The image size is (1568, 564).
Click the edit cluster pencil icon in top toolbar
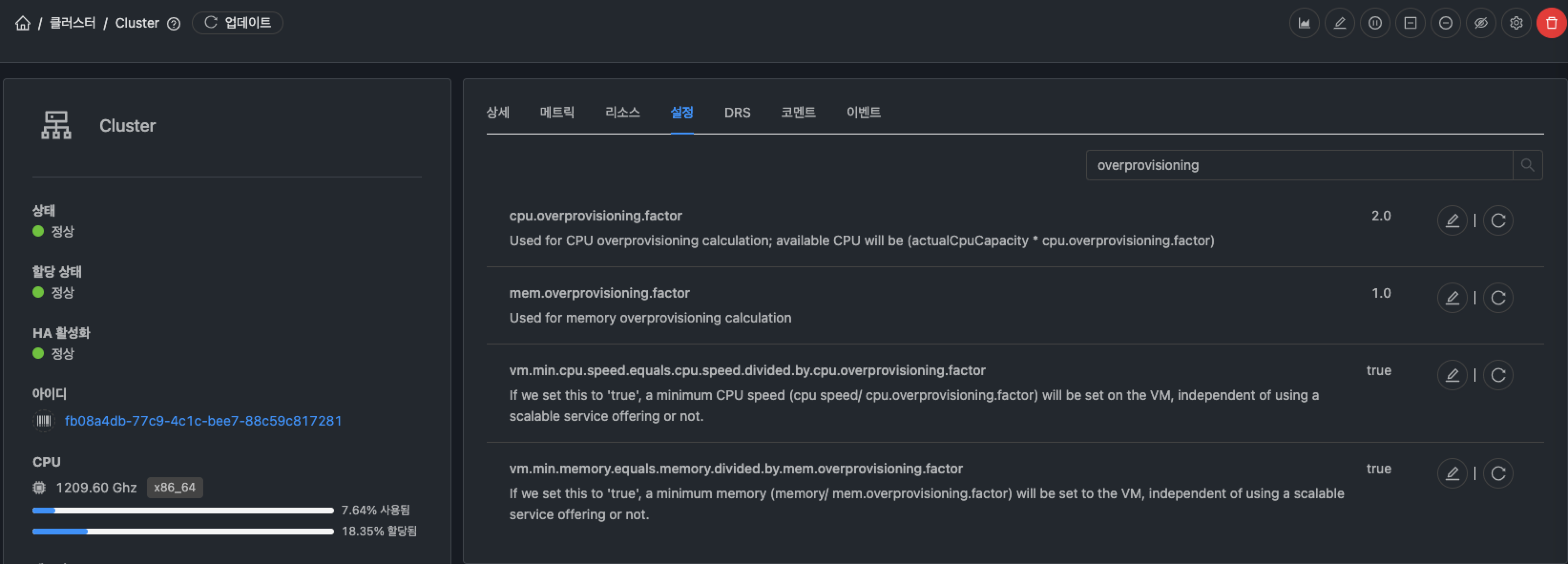(1339, 23)
